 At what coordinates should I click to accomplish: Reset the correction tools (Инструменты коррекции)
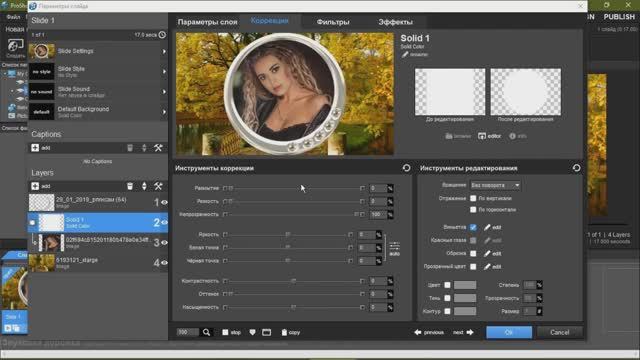(406, 168)
